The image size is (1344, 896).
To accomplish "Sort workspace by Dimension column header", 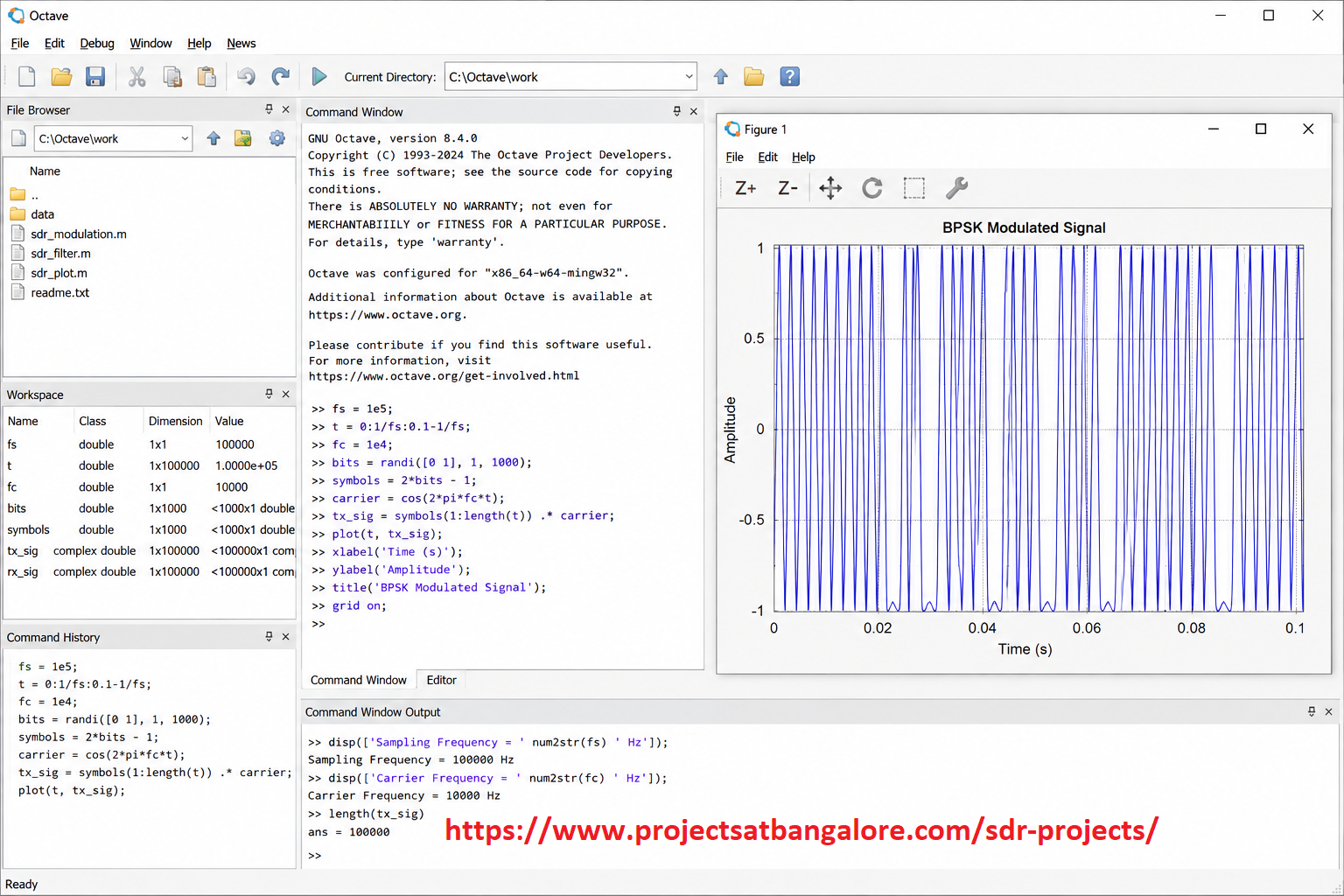I will 175,421.
